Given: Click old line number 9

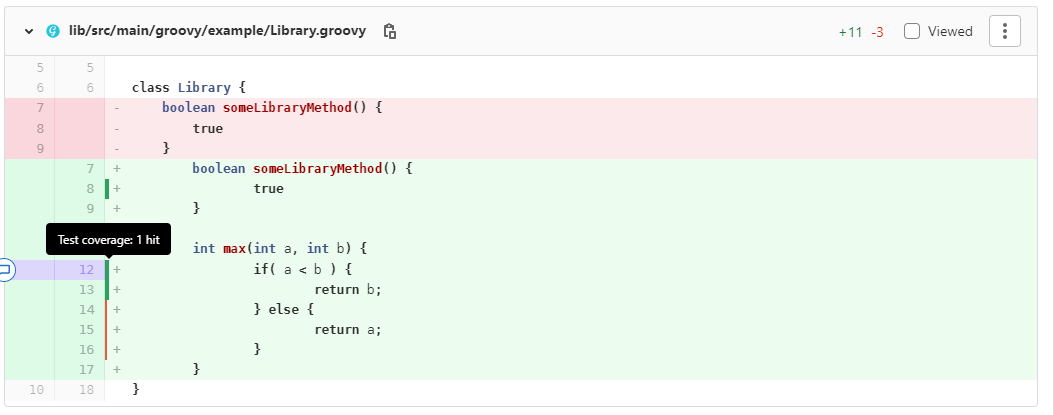Looking at the screenshot, I should tap(40, 149).
